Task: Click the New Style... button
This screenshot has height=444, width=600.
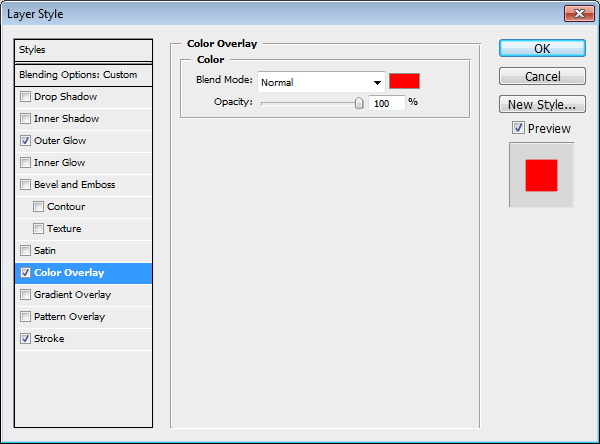Action: pyautogui.click(x=542, y=104)
